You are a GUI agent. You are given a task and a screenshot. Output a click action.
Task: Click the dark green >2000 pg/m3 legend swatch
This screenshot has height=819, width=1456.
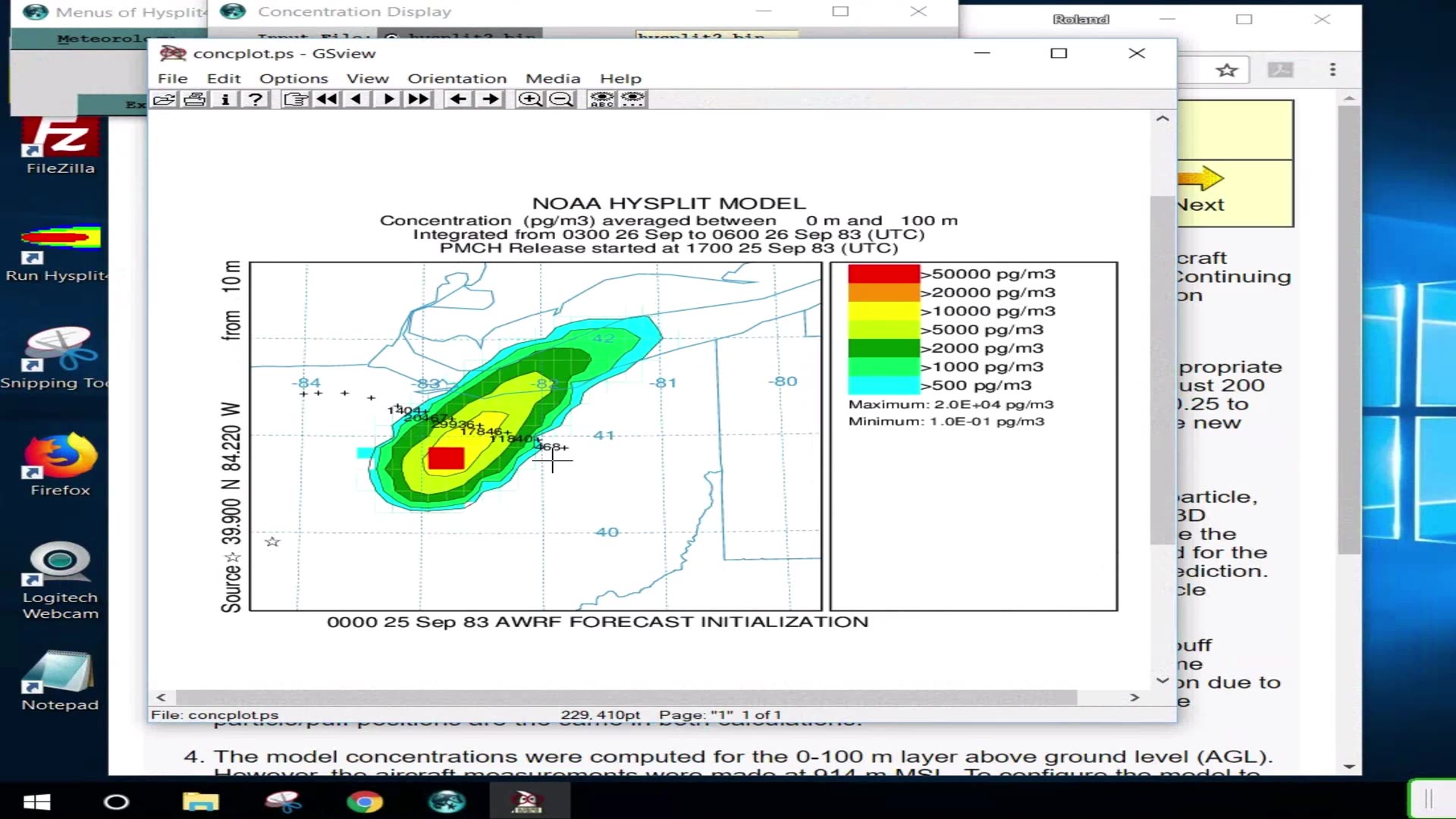pos(883,348)
